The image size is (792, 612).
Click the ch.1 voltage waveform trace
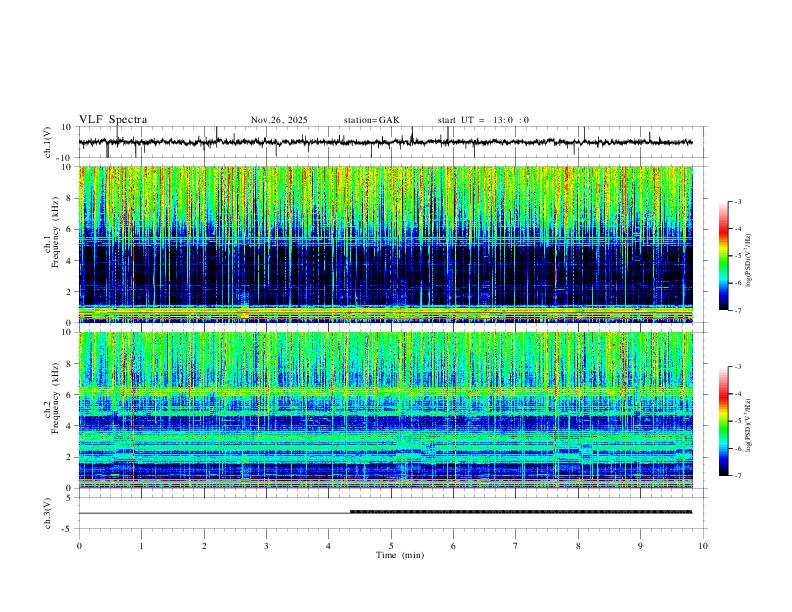coord(385,142)
